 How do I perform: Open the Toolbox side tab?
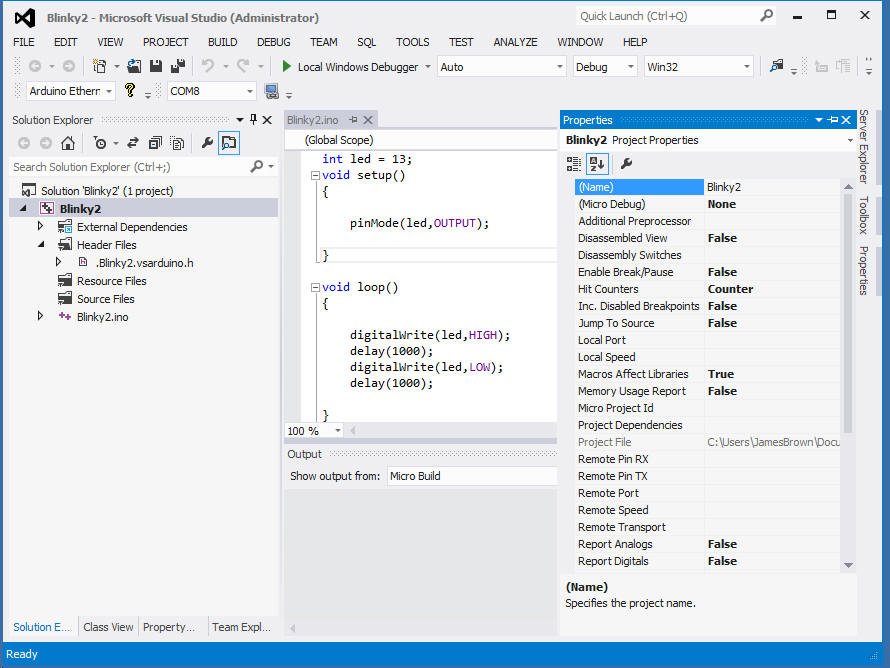(863, 215)
